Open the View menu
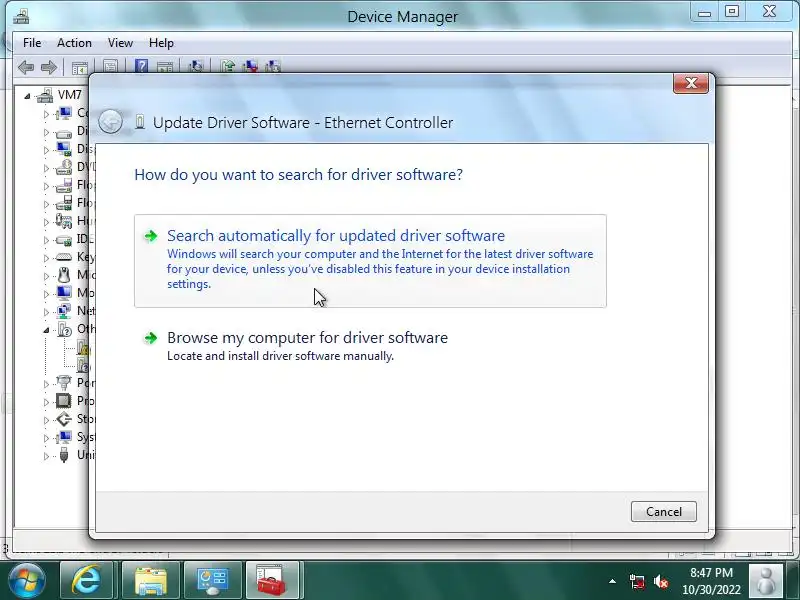Screen dimensions: 800x600 click(x=120, y=43)
